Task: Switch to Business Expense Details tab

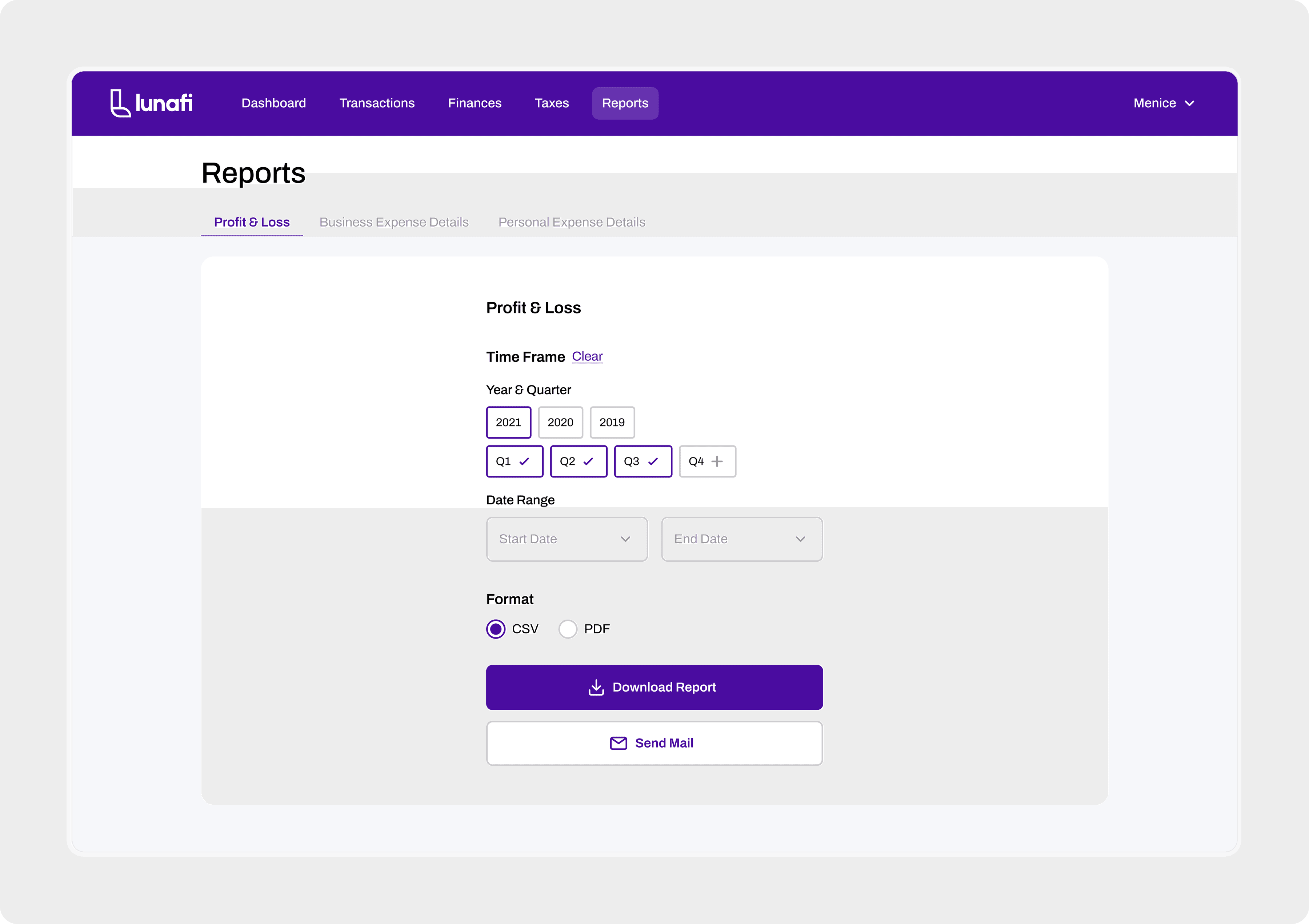Action: [394, 222]
